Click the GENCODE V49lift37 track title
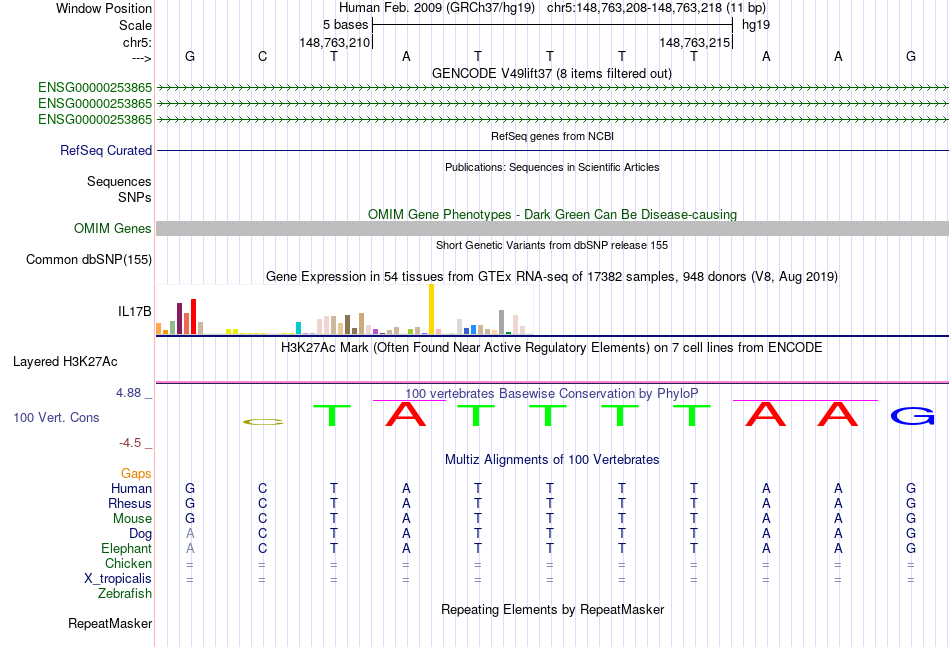Screen dimensions: 950x647 (552, 73)
